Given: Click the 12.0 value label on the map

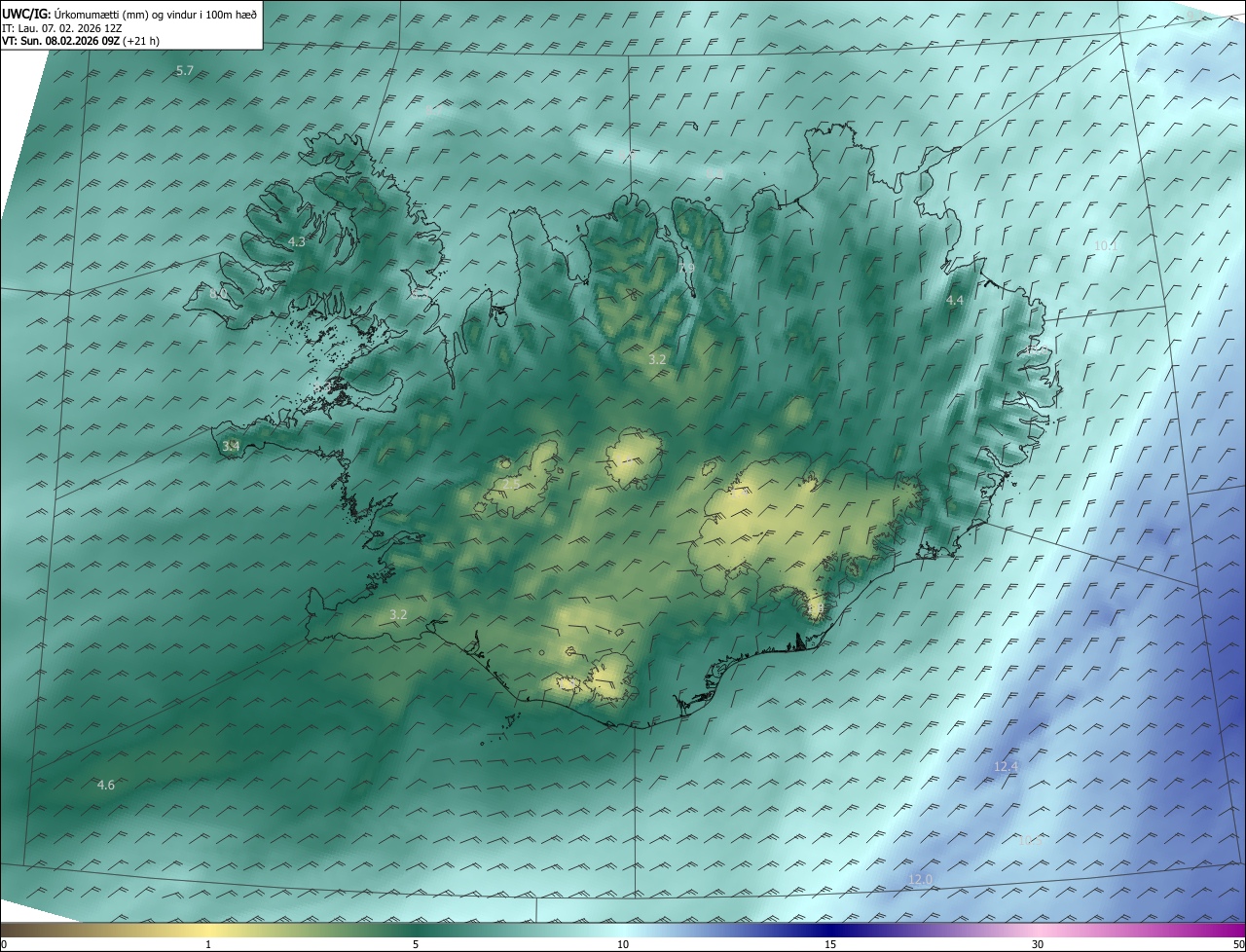Looking at the screenshot, I should point(920,880).
